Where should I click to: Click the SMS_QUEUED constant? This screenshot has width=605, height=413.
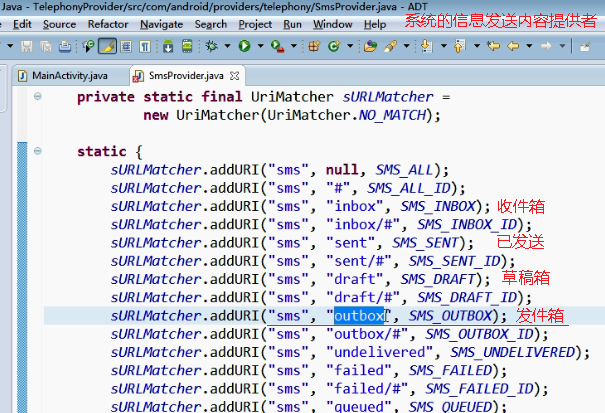[x=450, y=406]
